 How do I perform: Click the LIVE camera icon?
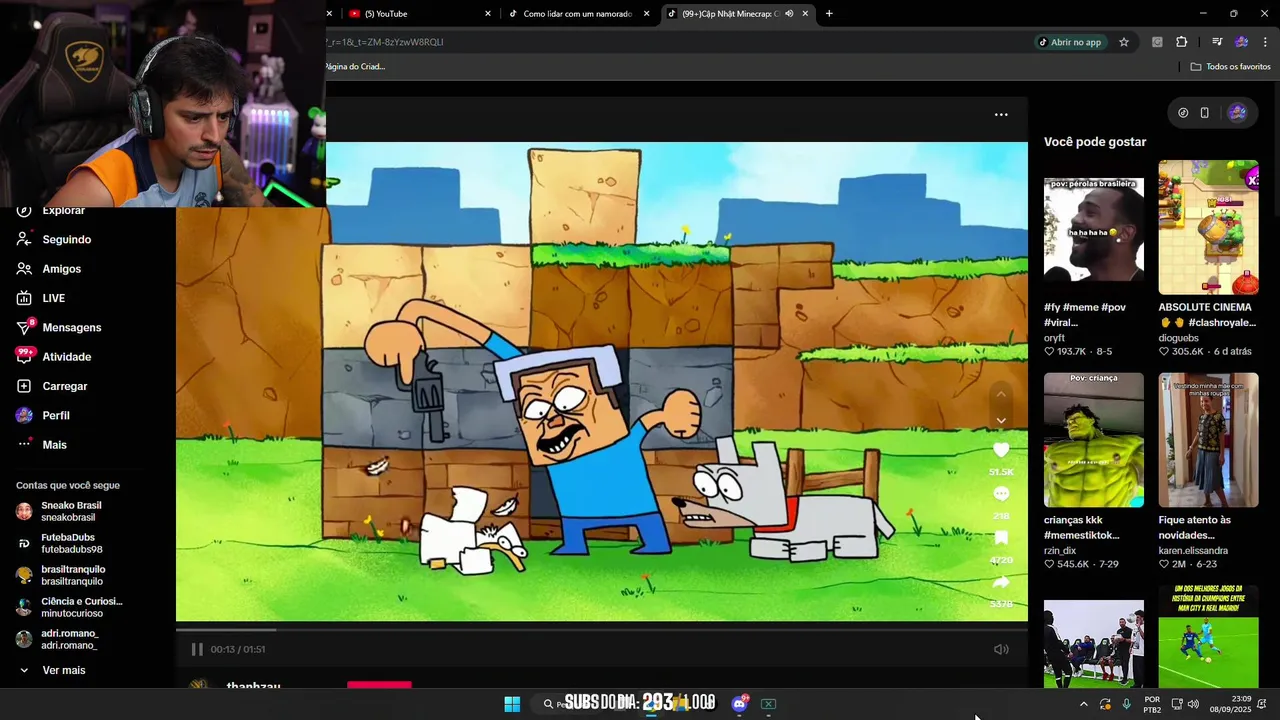pos(24,298)
